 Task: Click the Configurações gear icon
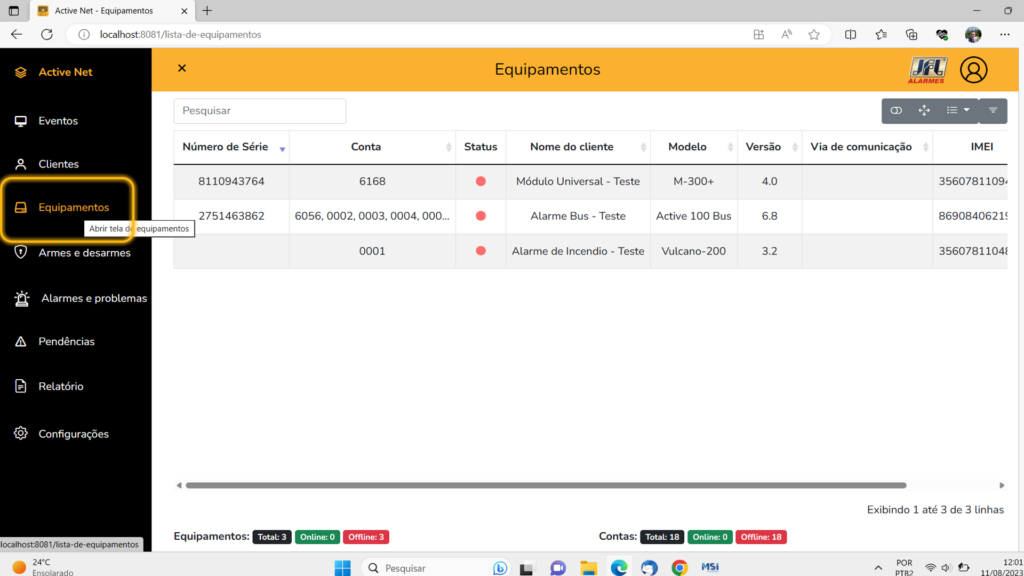[21, 433]
